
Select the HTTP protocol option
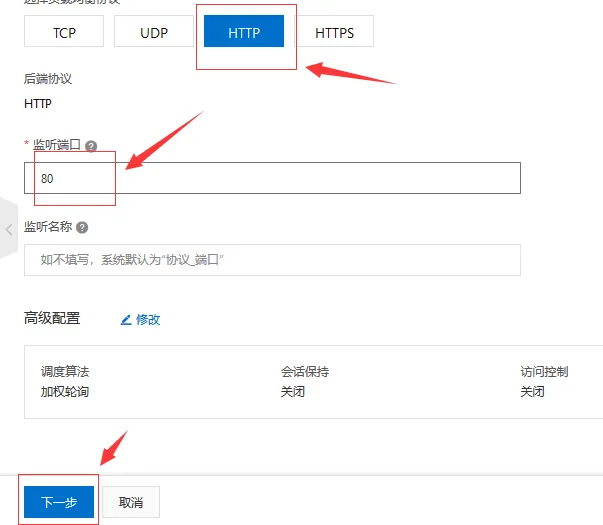click(244, 31)
